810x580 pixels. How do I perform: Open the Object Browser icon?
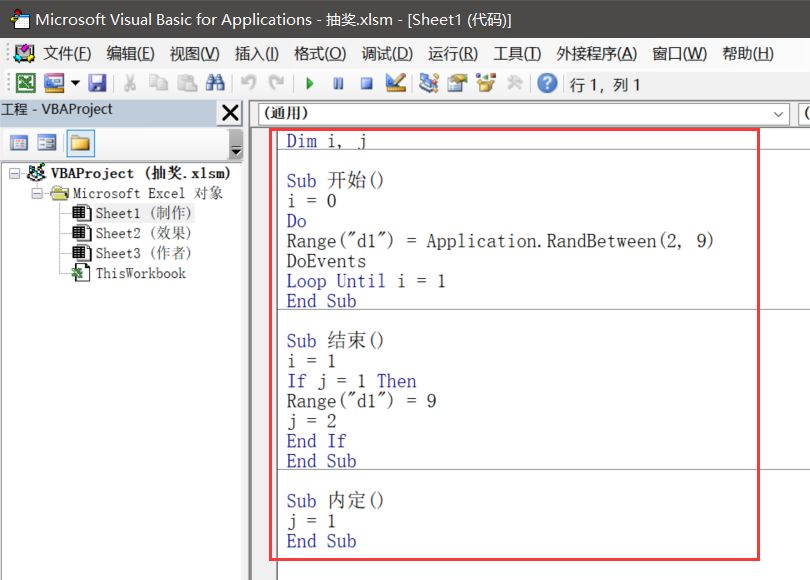click(486, 83)
